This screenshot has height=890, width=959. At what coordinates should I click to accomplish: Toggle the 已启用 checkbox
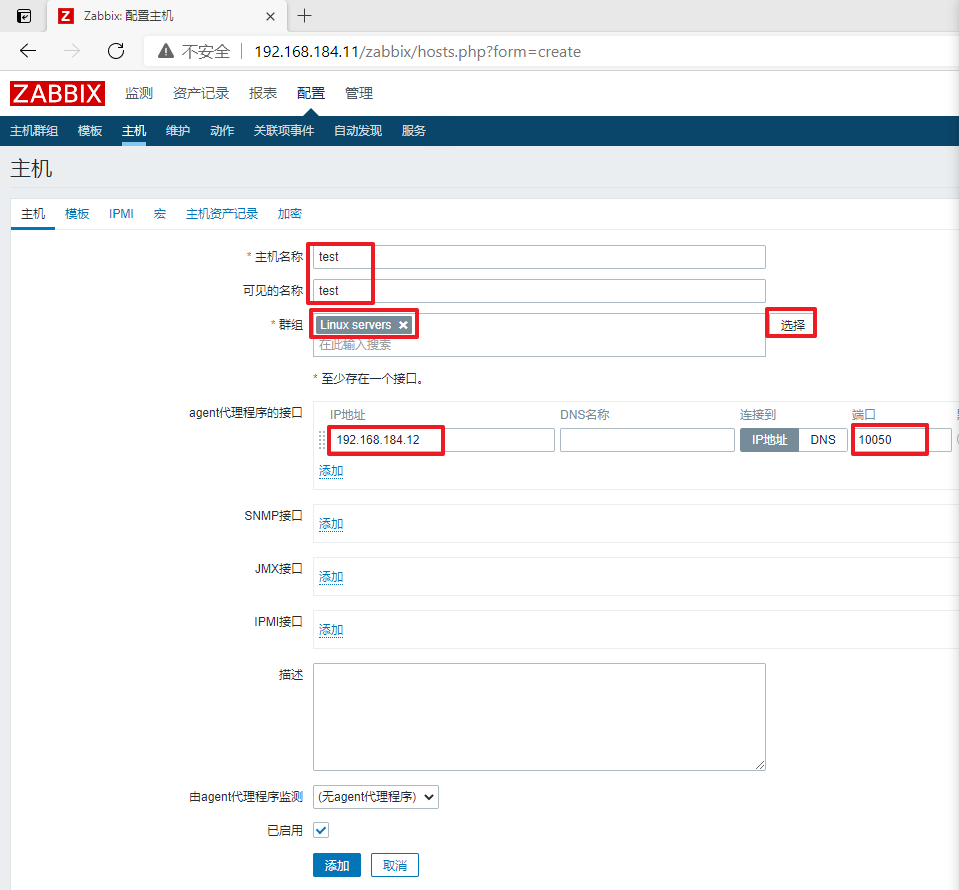pyautogui.click(x=321, y=830)
